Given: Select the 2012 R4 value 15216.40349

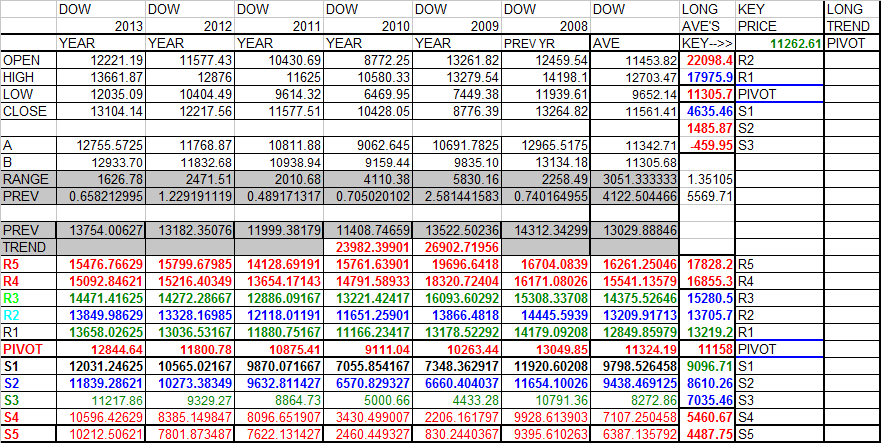Looking at the screenshot, I should (190, 281).
